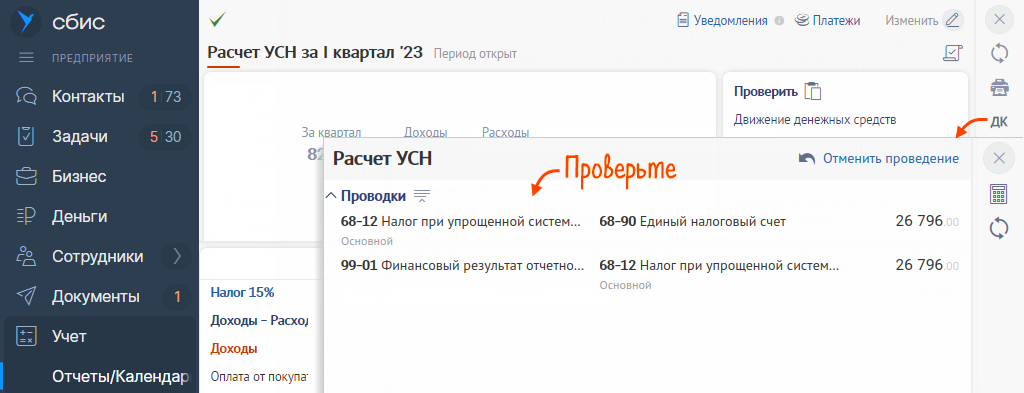This screenshot has width=1024, height=393.
Task: Expand the Сотрудники submenu arrow
Action: point(176,257)
